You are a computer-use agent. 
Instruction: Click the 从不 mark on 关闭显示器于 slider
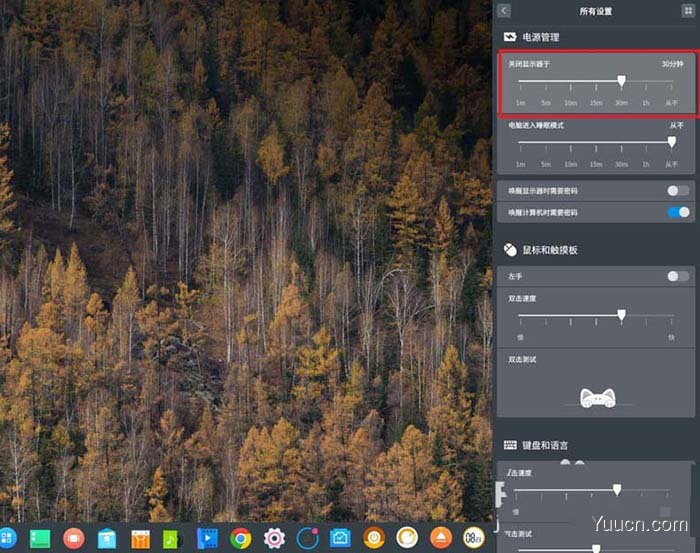[x=671, y=103]
